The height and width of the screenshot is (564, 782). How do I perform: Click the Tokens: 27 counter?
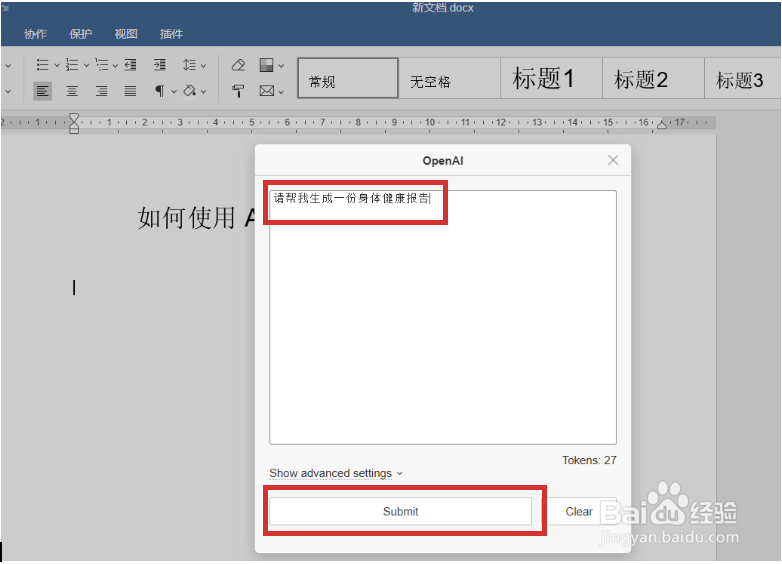point(589,460)
